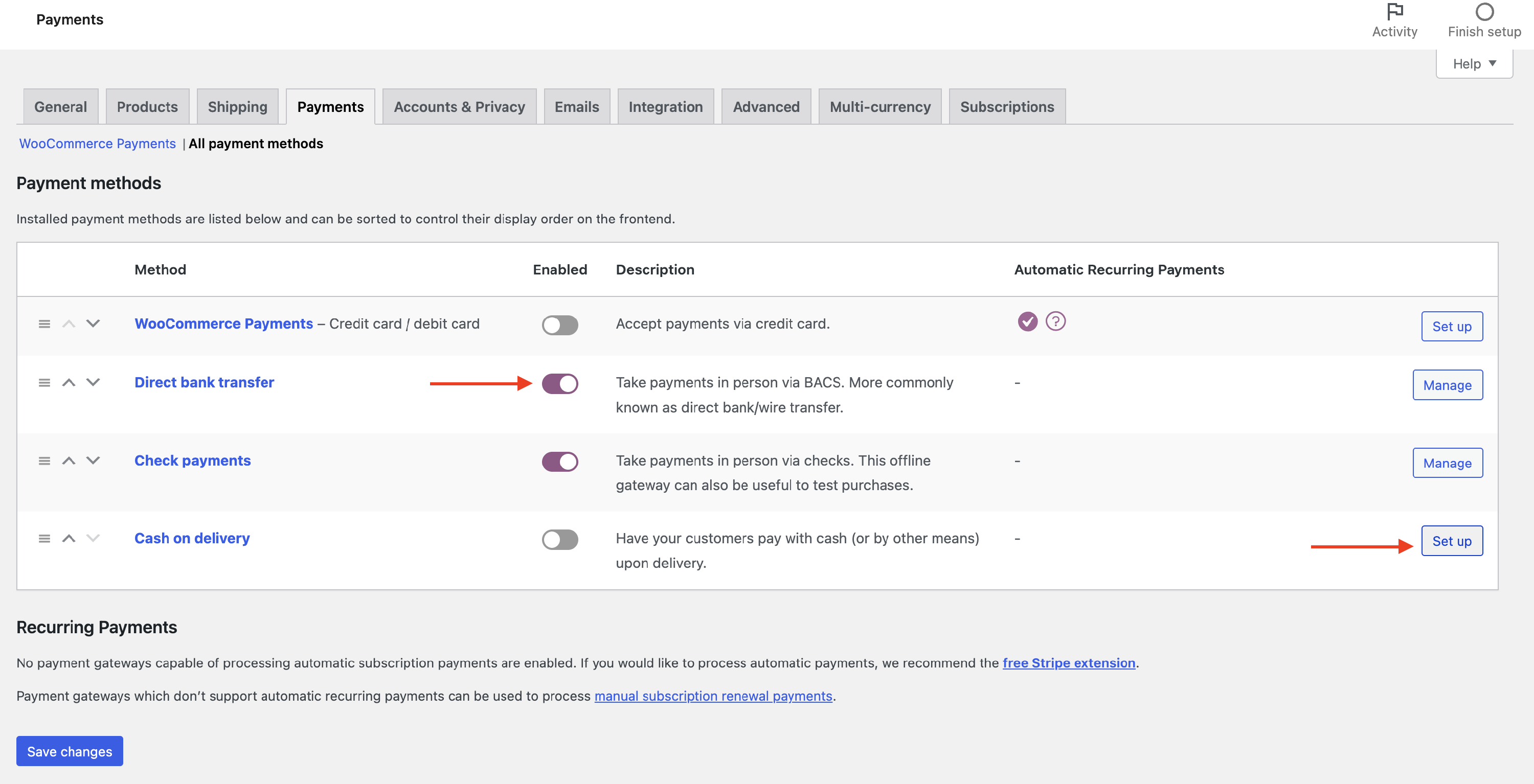The image size is (1534, 784).
Task: Enable the Cash on delivery toggle
Action: [x=560, y=539]
